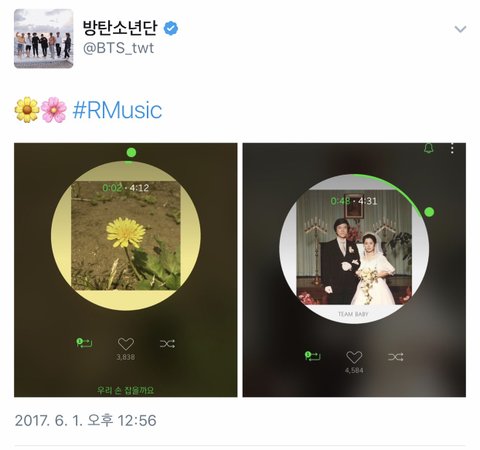Like the song with 3,838 hearts
480x450 pixels.
coord(126,344)
